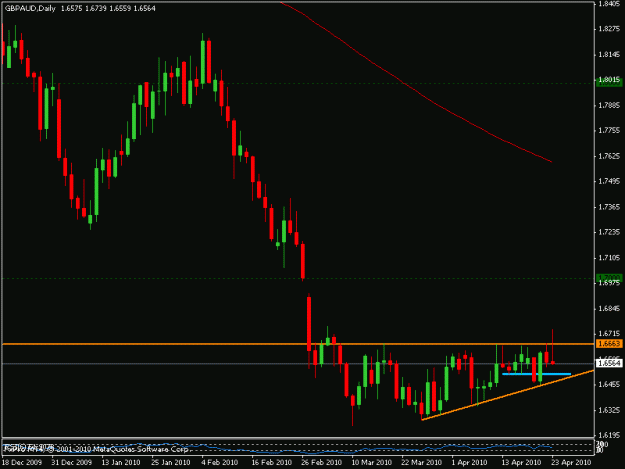Image resolution: width=625 pixels, height=469 pixels.
Task: Click the 25 Jan 2010 date label
Action: pos(171,463)
